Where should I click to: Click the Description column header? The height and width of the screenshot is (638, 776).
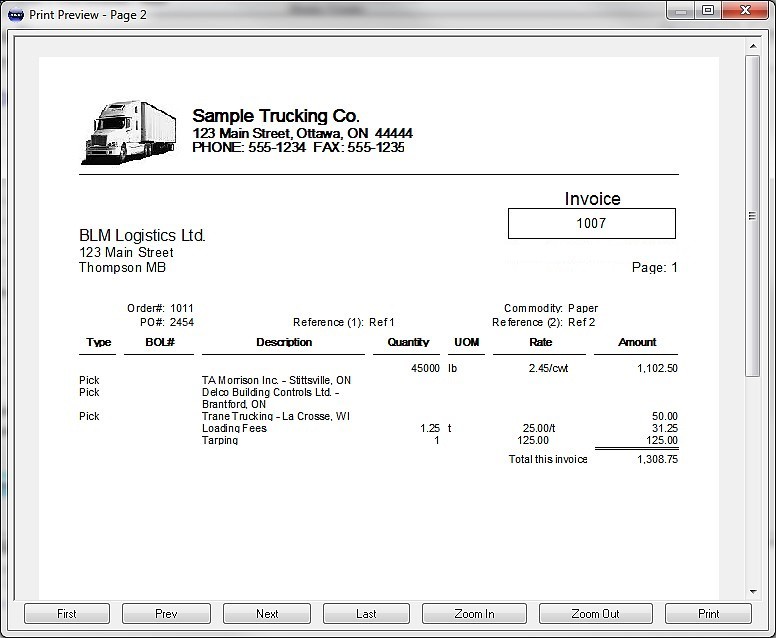point(284,342)
